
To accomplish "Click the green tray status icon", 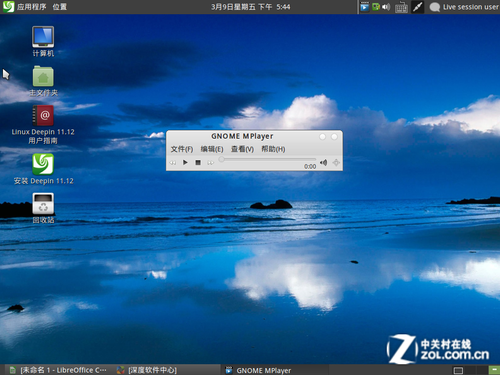I will 376,7.
